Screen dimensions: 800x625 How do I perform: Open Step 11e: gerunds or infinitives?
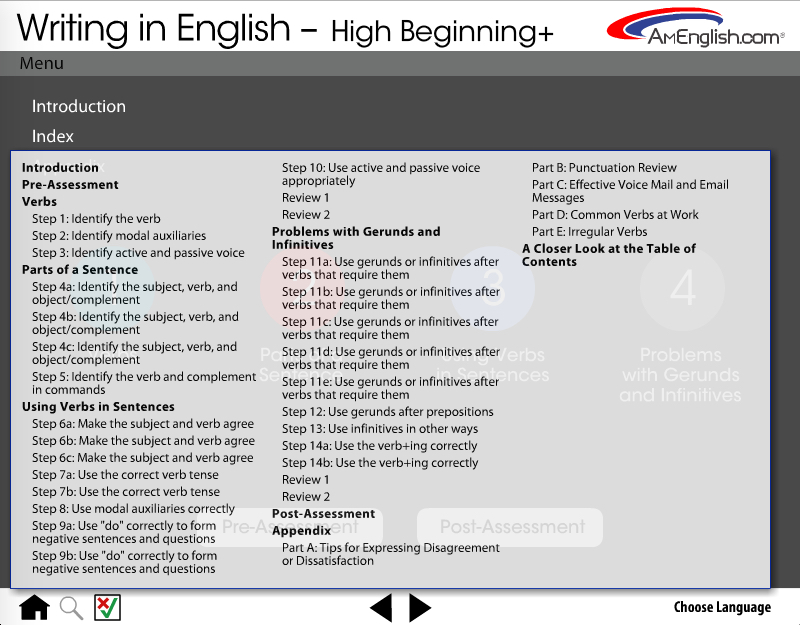[390, 389]
